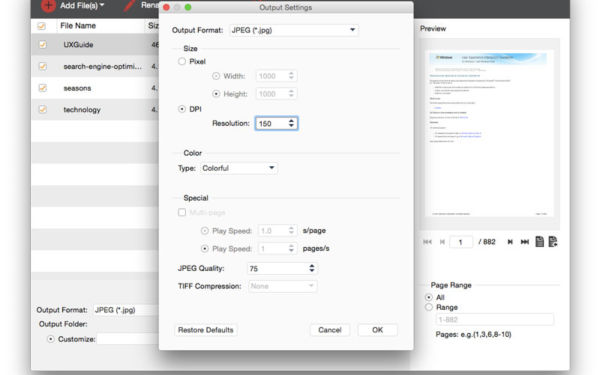The height and width of the screenshot is (375, 600).
Task: Uncheck the technology file checkbox
Action: coord(42,109)
